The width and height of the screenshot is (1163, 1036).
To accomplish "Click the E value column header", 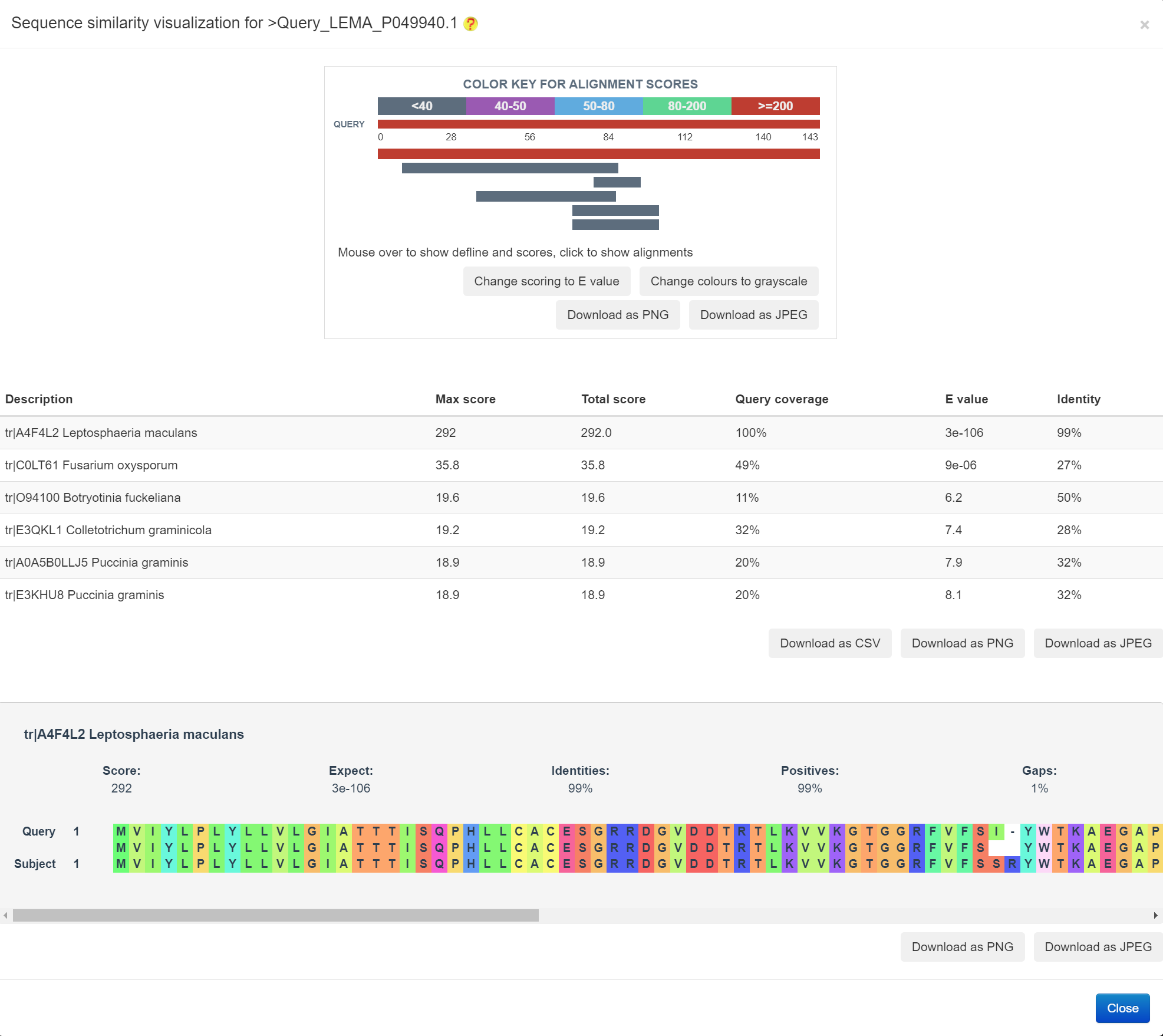I will coord(966,399).
